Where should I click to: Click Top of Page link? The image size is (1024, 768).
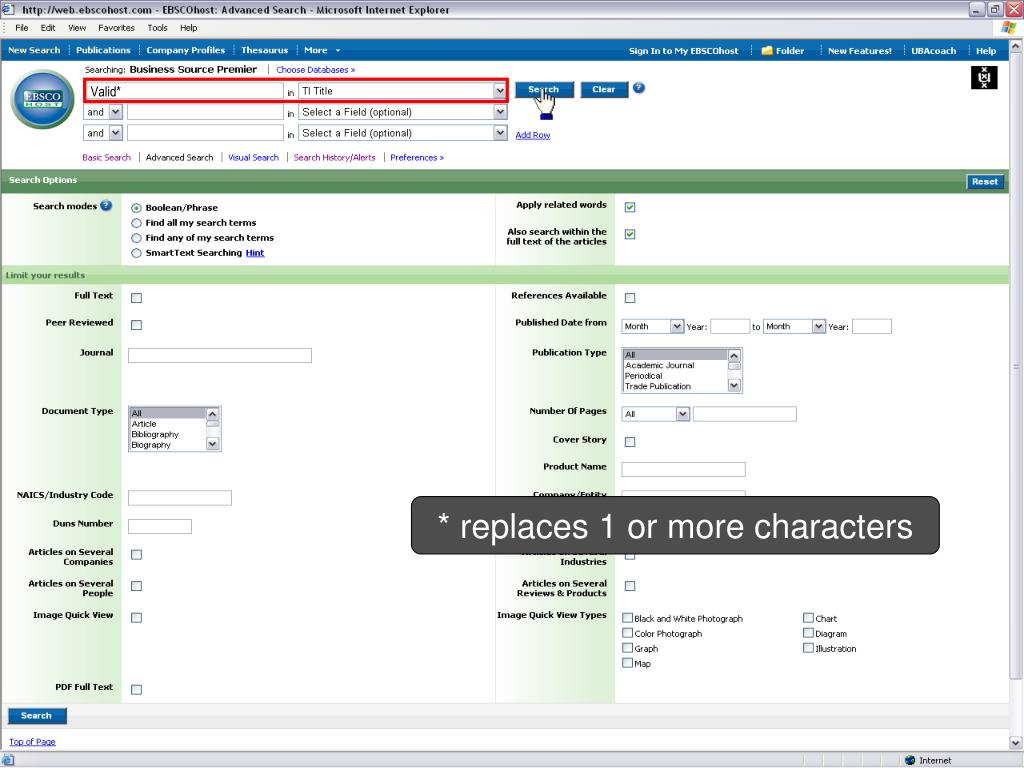point(32,742)
